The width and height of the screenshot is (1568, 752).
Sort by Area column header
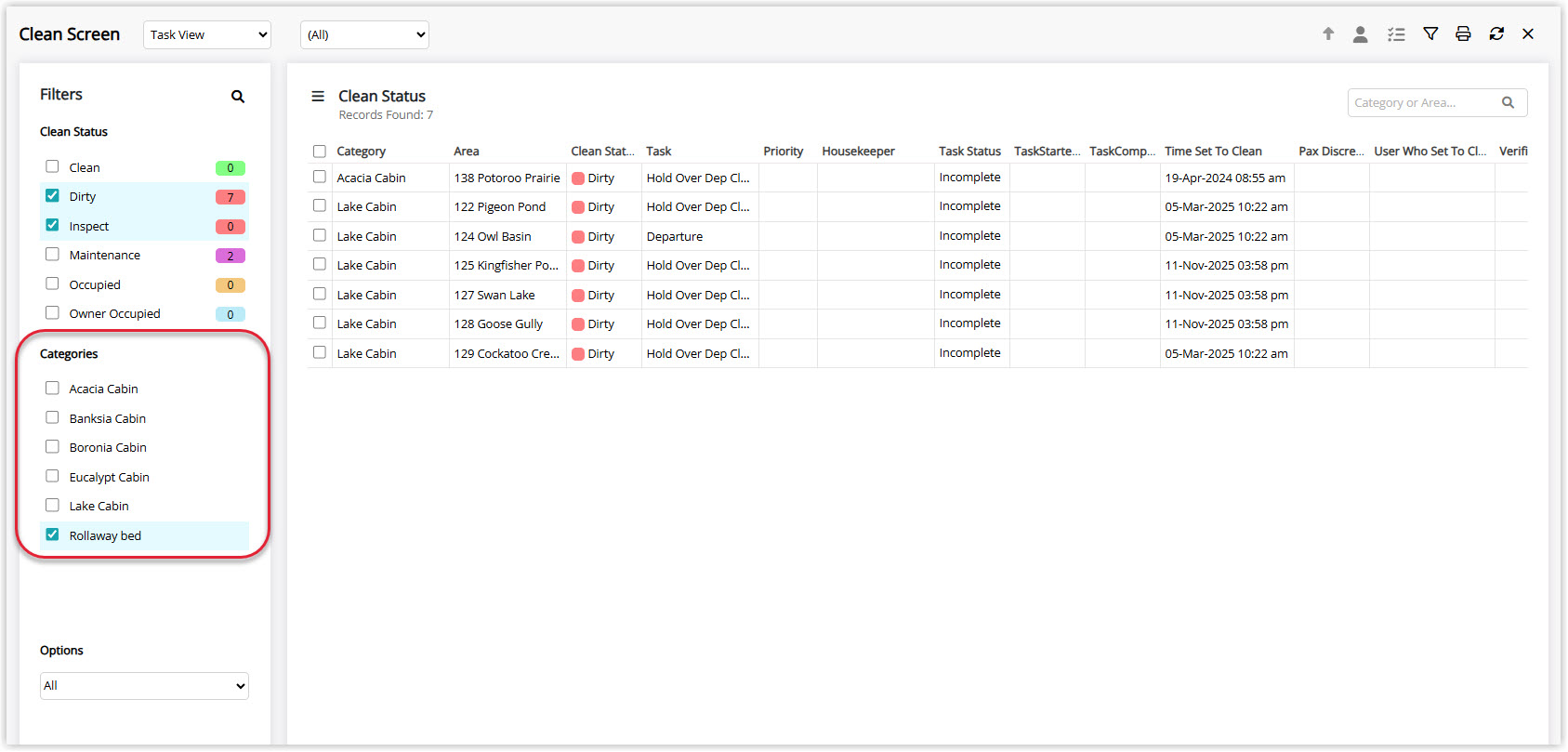467,152
